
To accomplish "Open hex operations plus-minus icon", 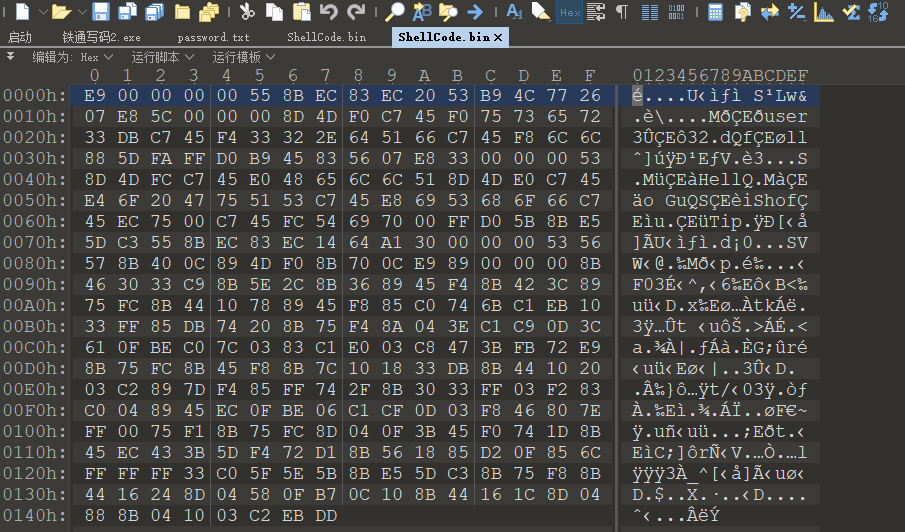I will pos(796,12).
